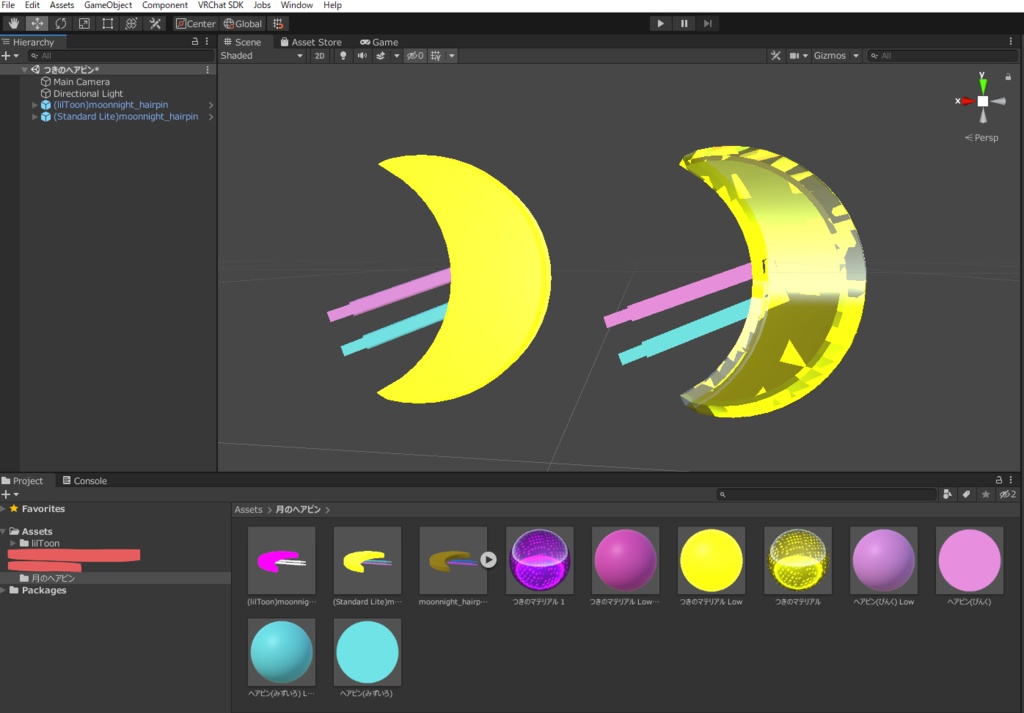Open the Help menu
1024x713 pixels.
click(332, 5)
